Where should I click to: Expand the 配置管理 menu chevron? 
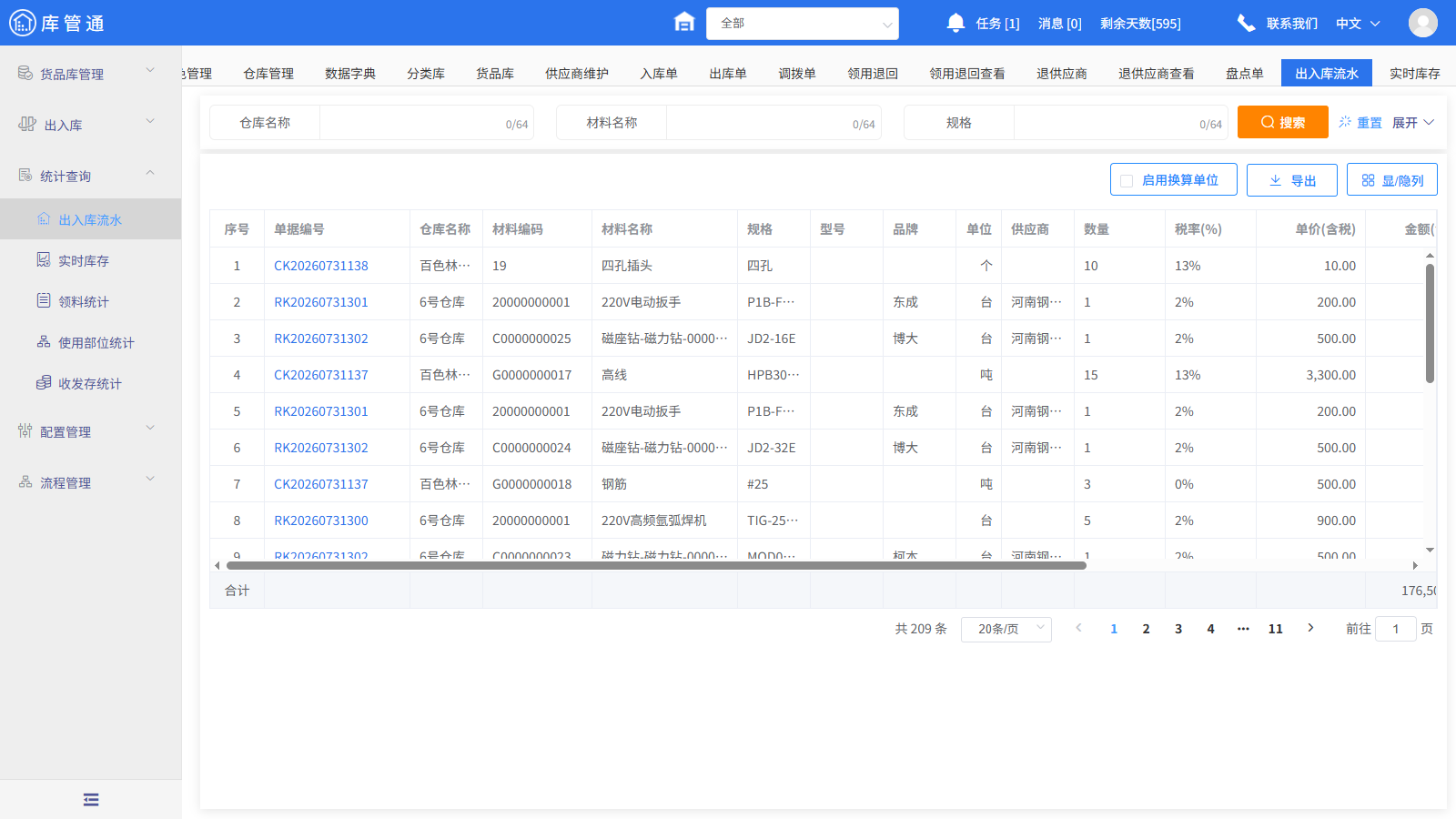click(150, 428)
